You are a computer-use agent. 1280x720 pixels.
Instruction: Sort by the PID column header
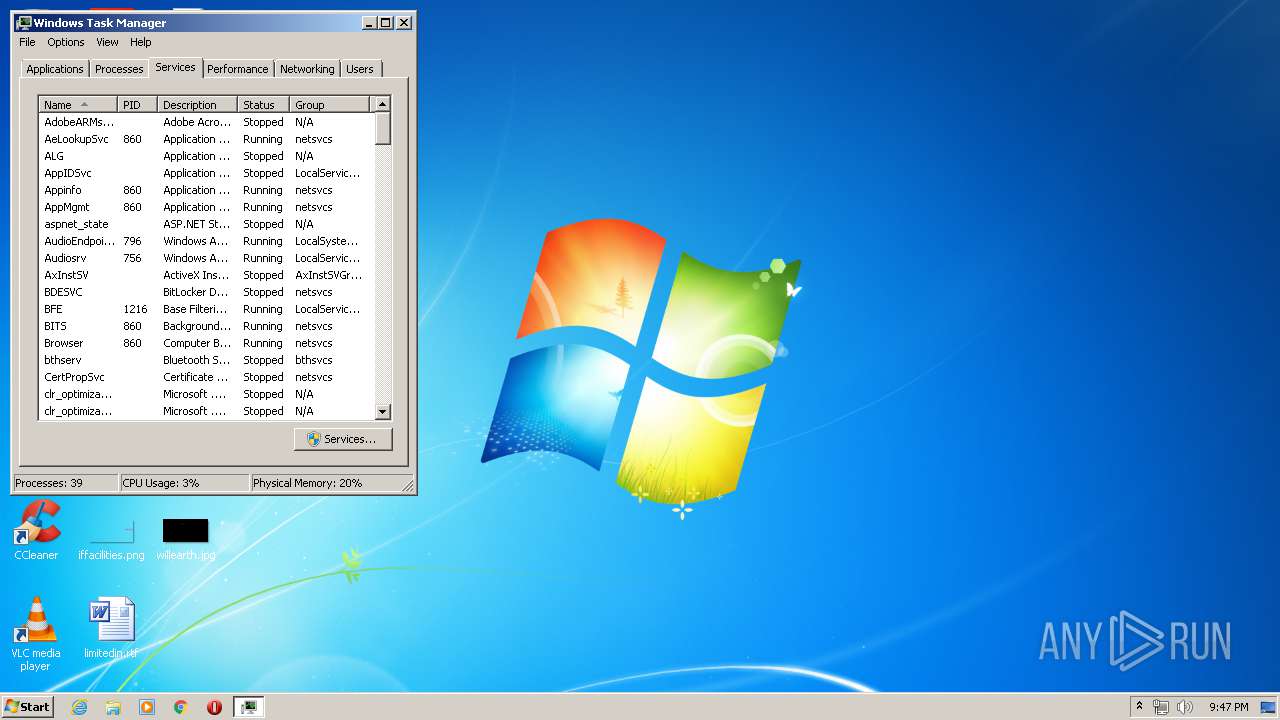138,105
